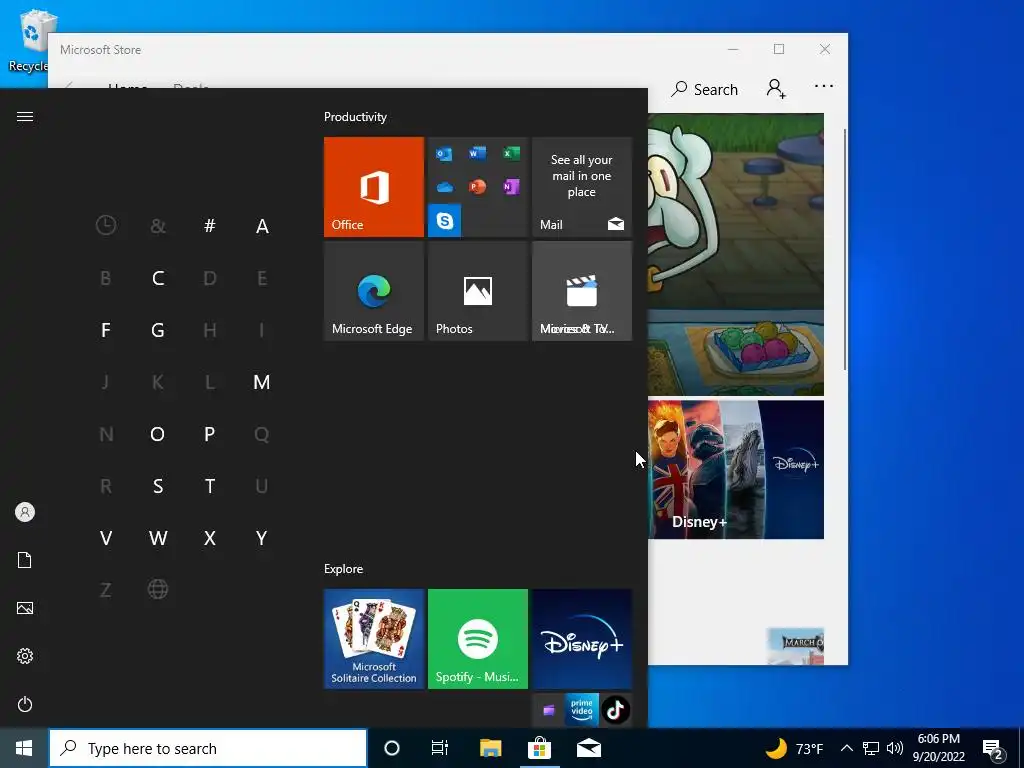Open Excel icon in Office folder tile
The image size is (1024, 768).
click(x=511, y=153)
